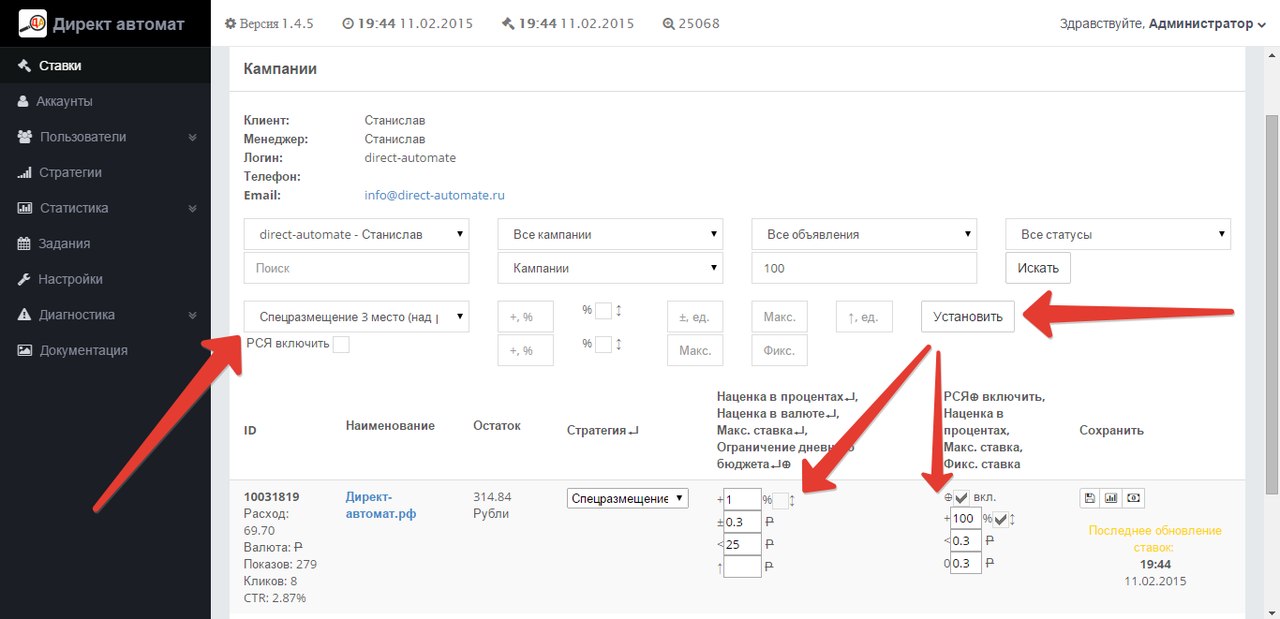Open the Все статусы dropdown
This screenshot has height=619, width=1280.
(1117, 234)
